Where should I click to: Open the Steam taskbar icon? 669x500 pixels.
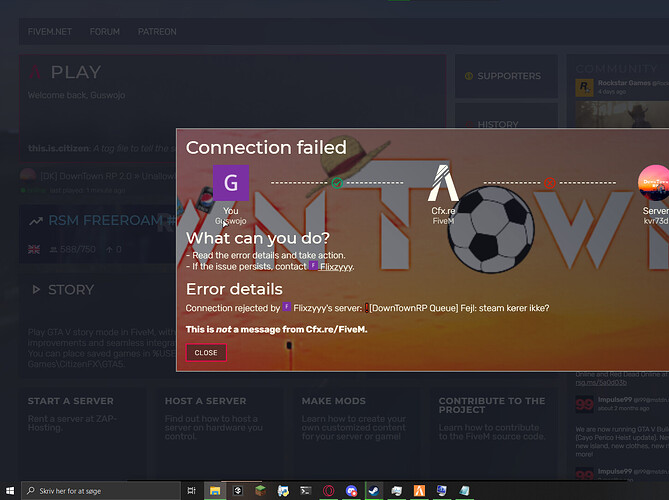click(x=374, y=491)
